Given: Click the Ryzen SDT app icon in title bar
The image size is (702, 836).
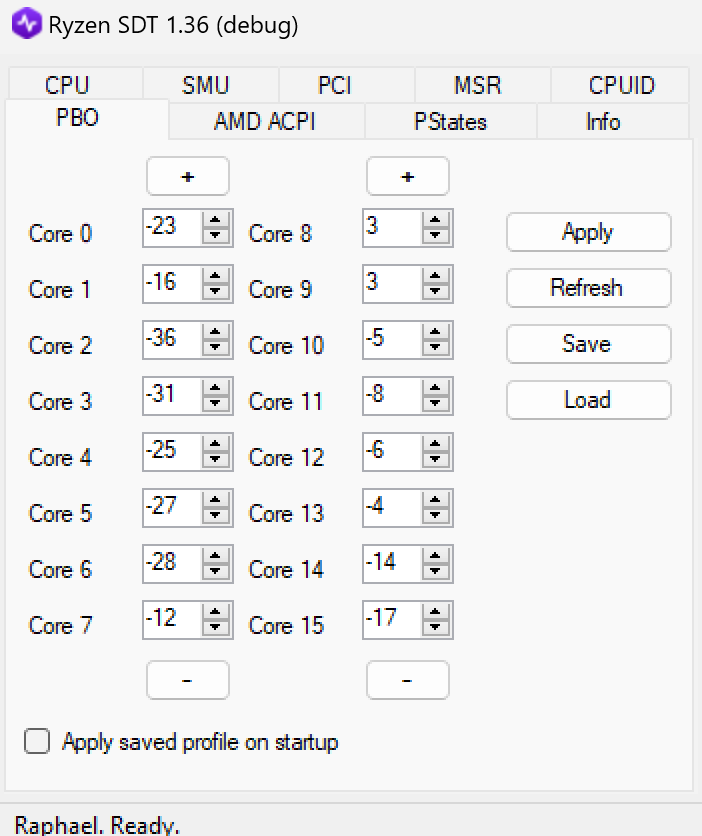Looking at the screenshot, I should [x=27, y=24].
